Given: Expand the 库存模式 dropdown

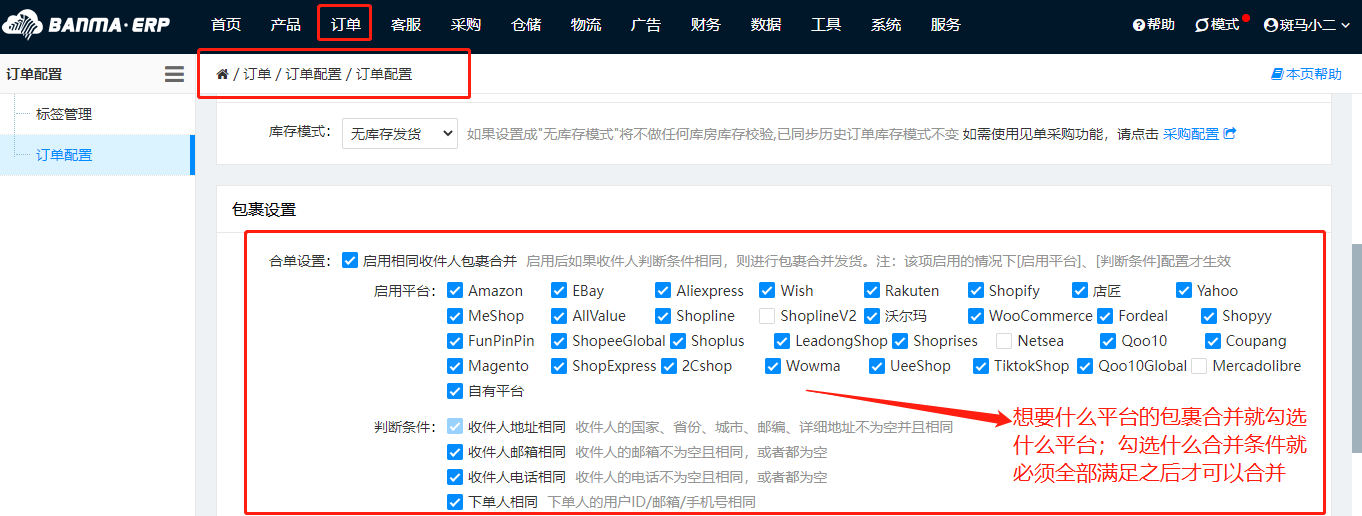Looking at the screenshot, I should pos(399,133).
